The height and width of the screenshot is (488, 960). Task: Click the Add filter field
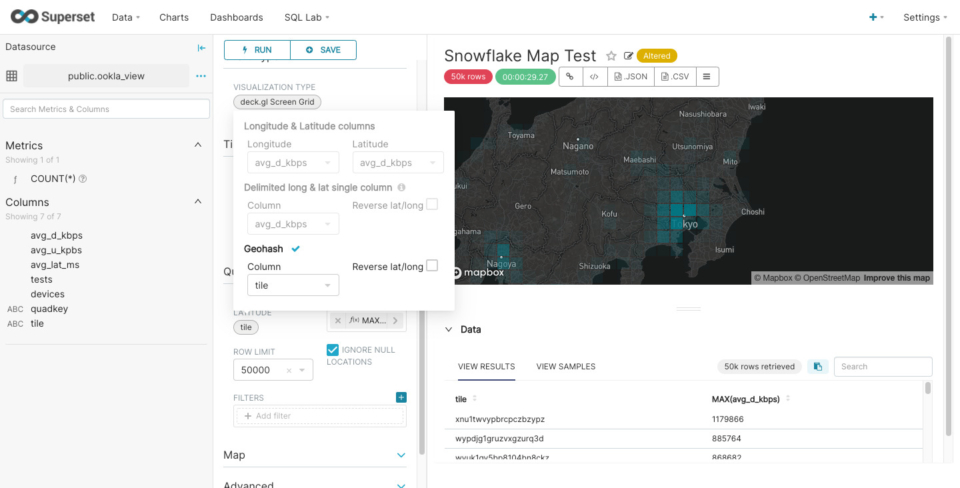pos(320,416)
